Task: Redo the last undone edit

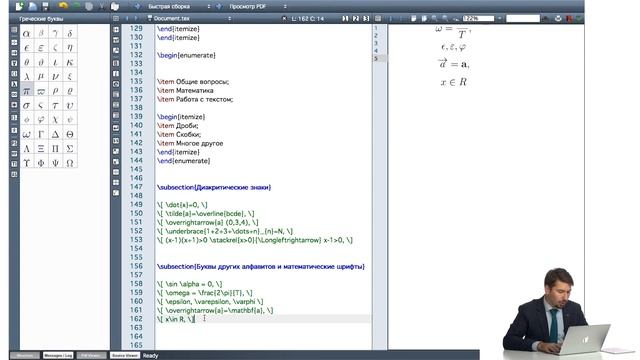Action: [76, 6]
